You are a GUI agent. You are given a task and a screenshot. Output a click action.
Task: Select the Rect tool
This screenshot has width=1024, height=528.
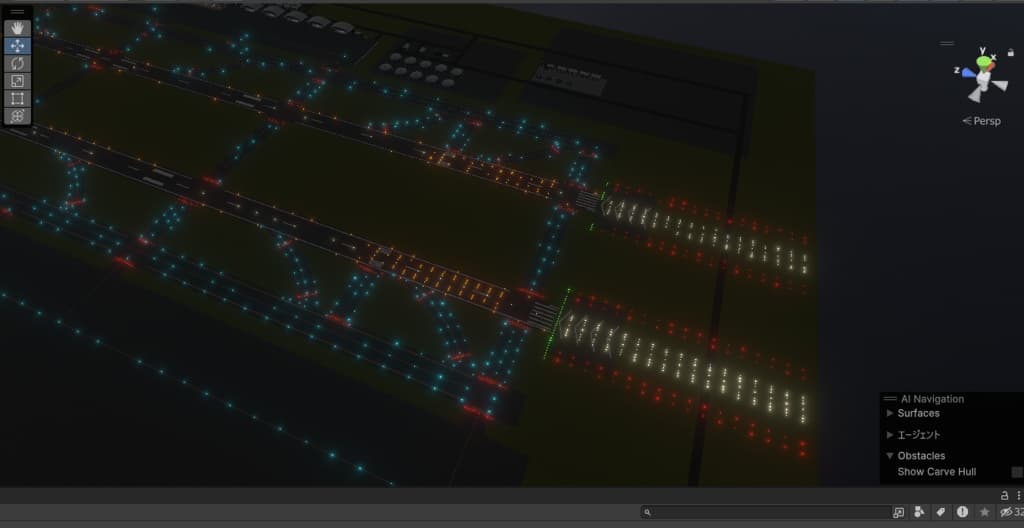(x=18, y=99)
